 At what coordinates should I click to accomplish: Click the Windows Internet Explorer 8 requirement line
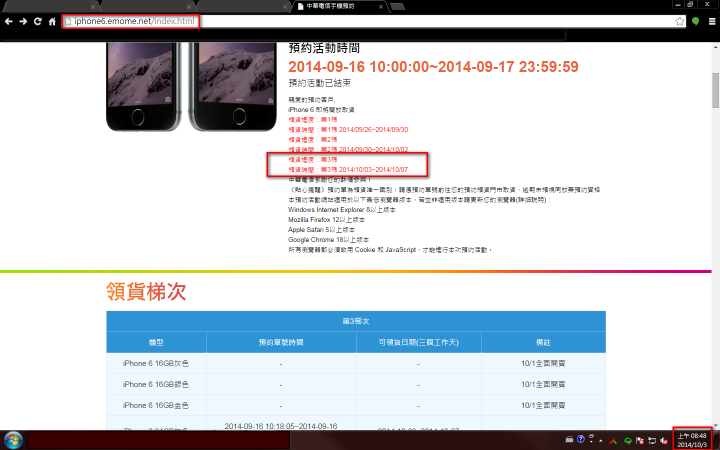[x=342, y=209]
